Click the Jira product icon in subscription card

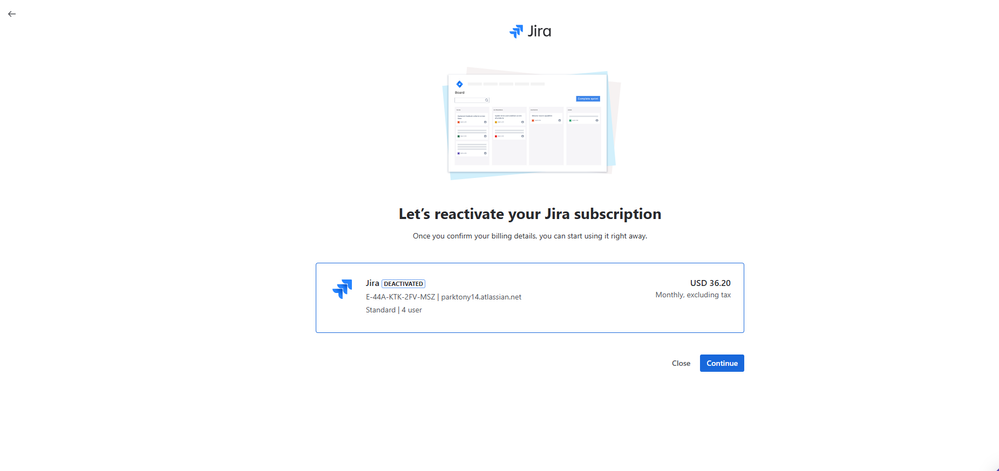coord(342,289)
